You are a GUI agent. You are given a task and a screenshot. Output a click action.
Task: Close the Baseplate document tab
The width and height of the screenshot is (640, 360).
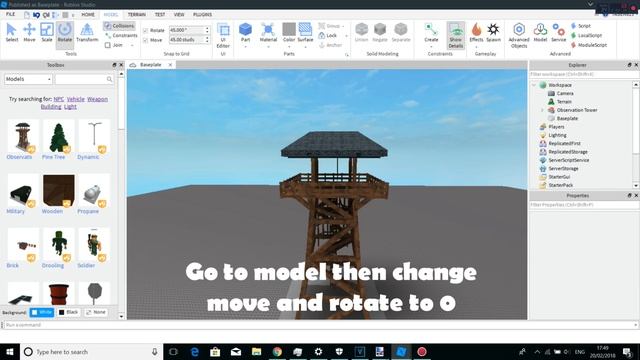[170, 65]
